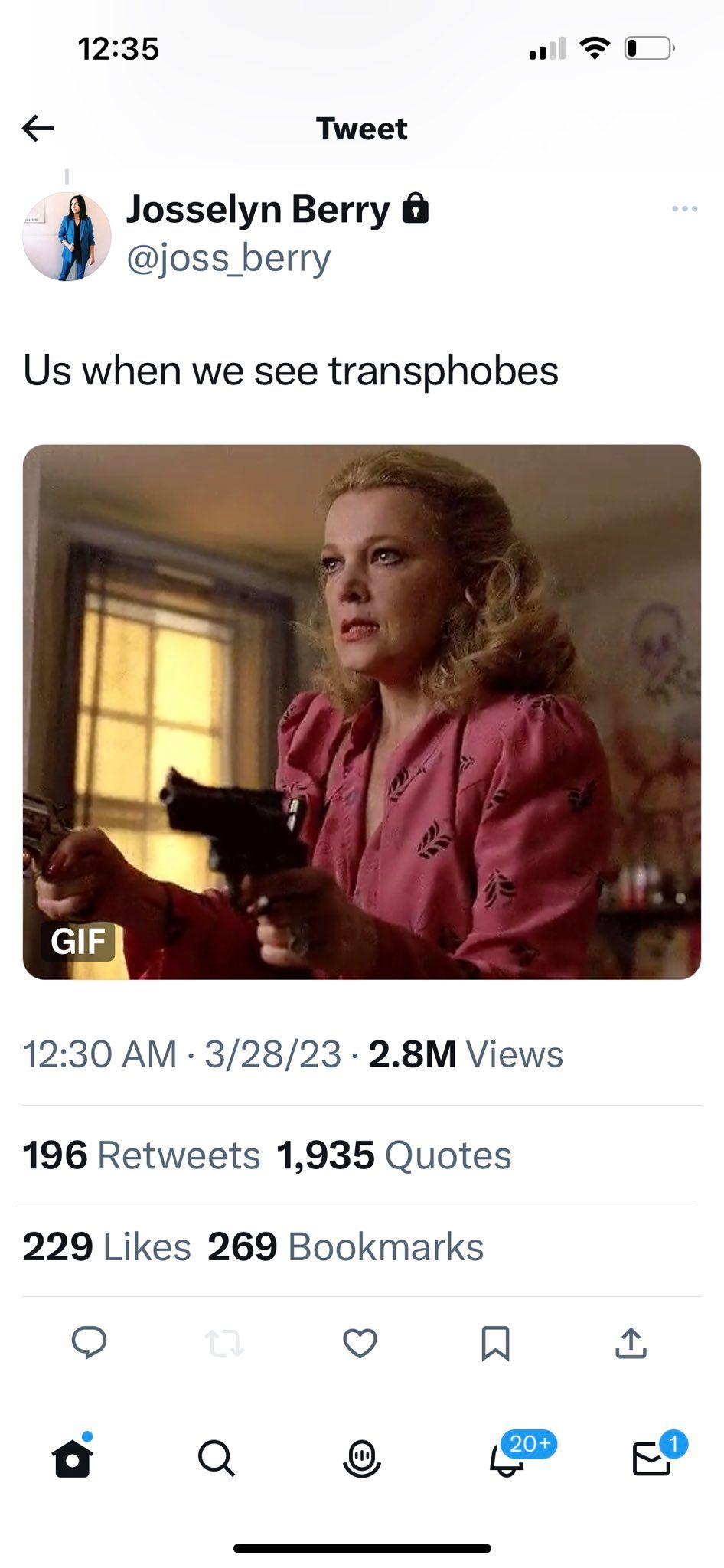Screen dimensions: 724x1568
Task: View the 229 Likes list
Action: [106, 1246]
